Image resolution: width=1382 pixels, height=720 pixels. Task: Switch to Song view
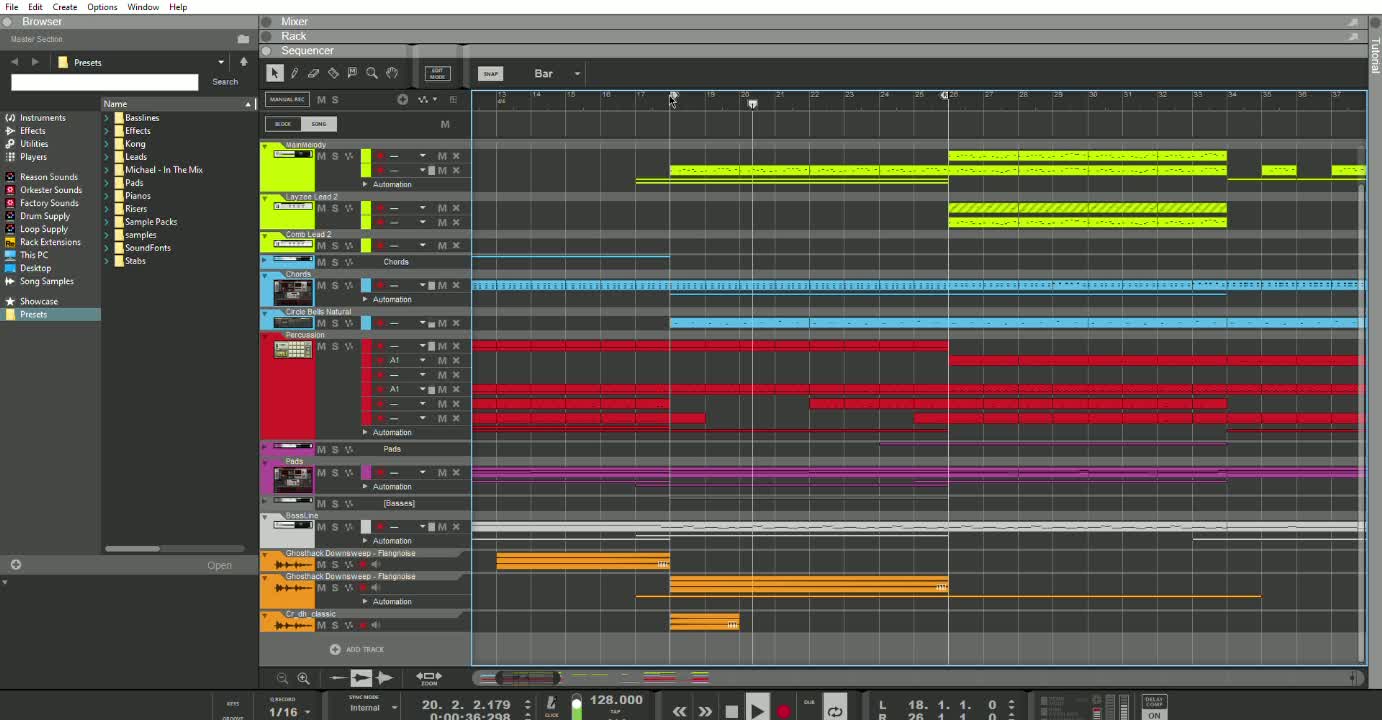(318, 124)
